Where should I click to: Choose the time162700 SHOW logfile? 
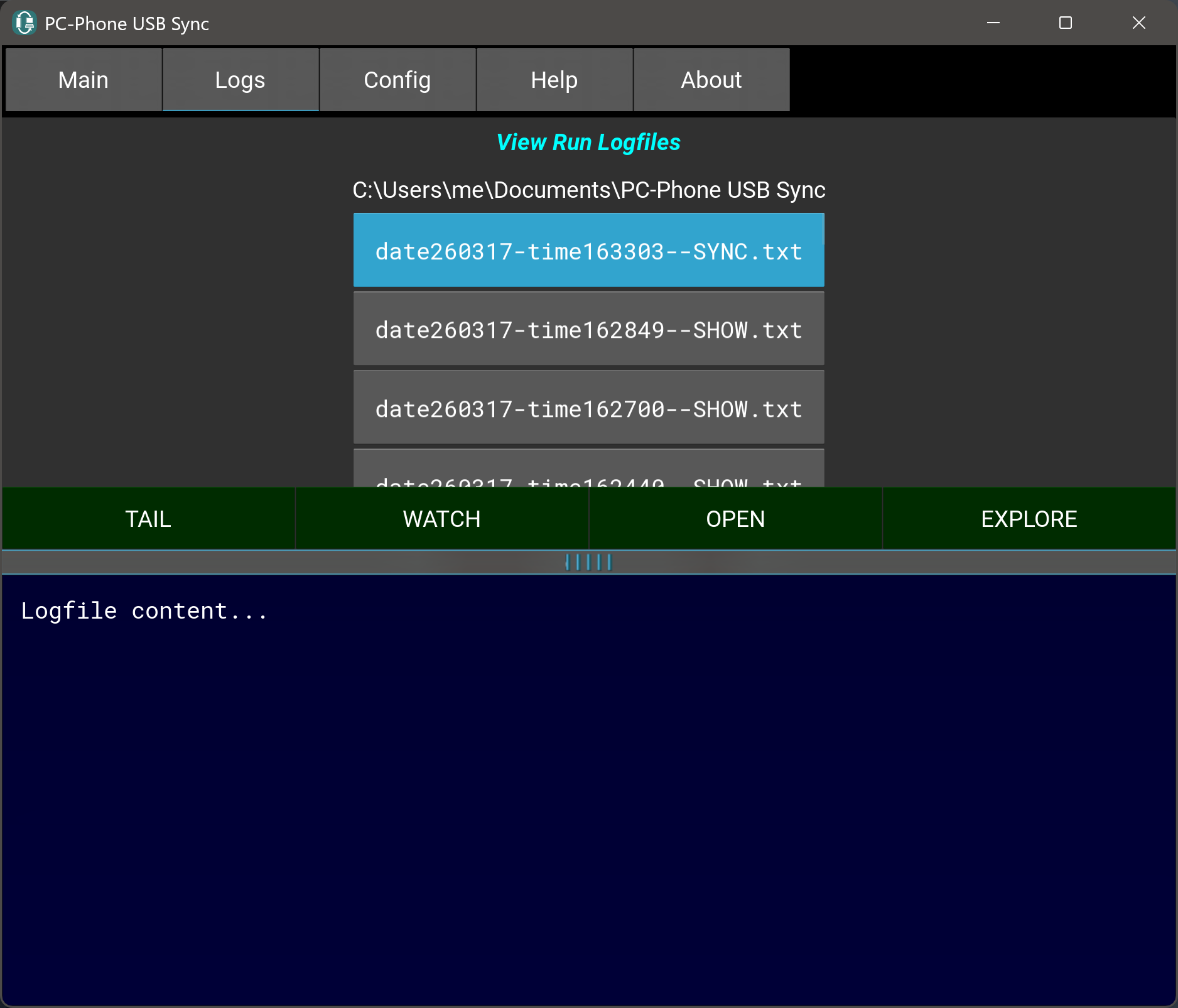click(588, 408)
